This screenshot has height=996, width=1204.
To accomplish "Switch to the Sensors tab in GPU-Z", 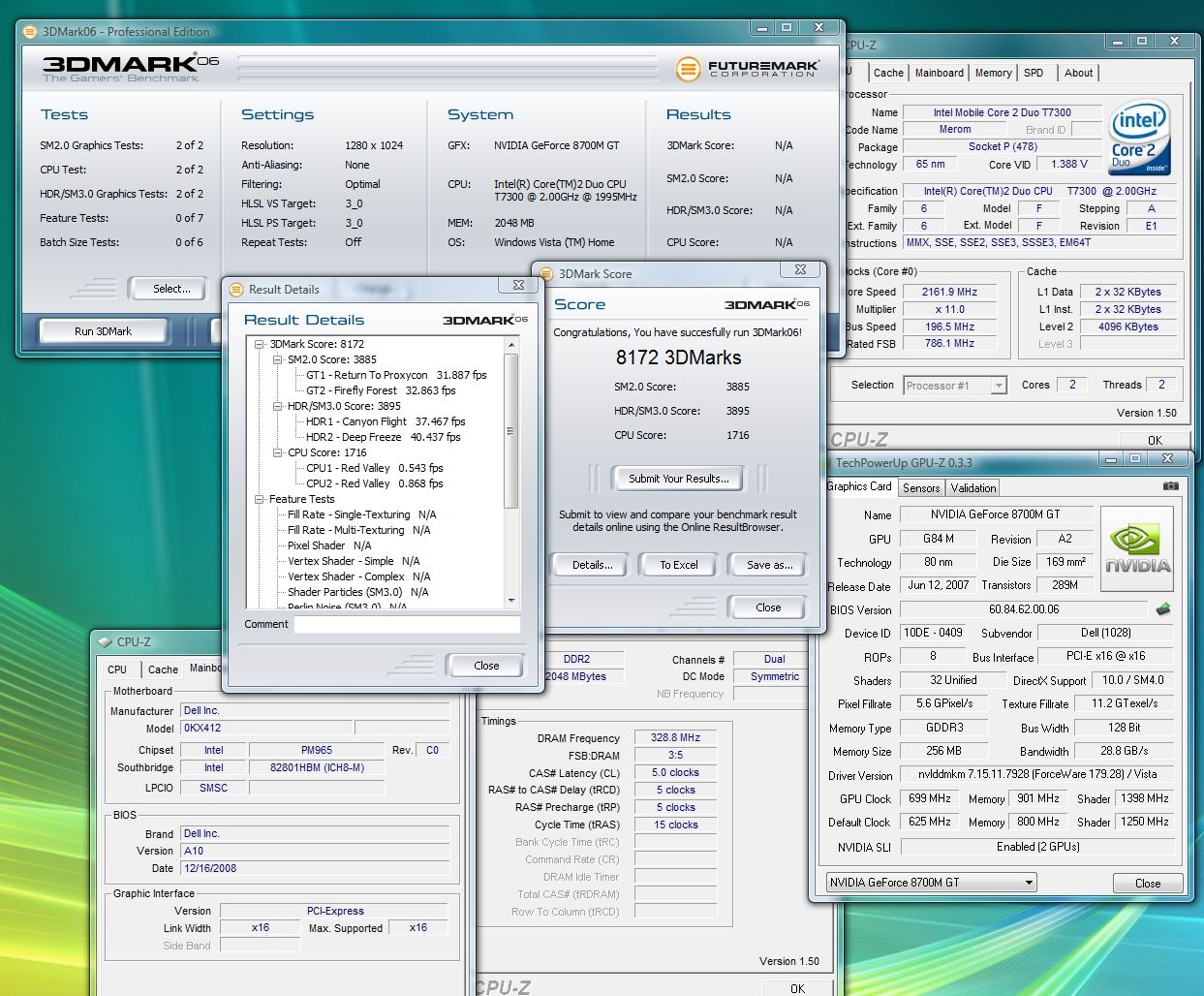I will 920,488.
